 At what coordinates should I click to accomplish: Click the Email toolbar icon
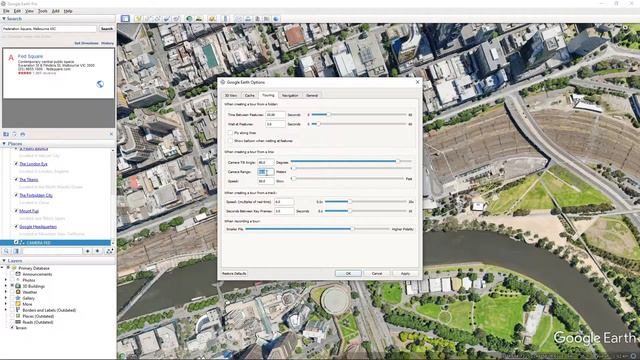238,19
